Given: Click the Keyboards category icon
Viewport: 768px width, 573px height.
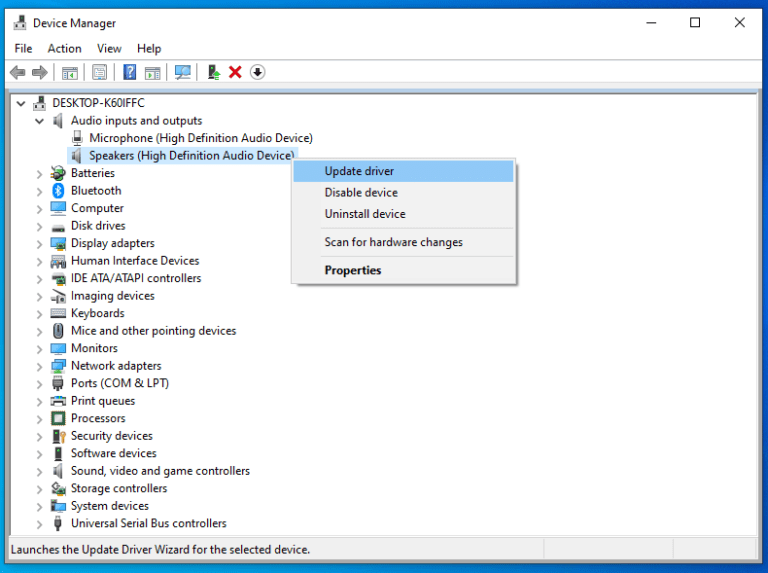Looking at the screenshot, I should [x=58, y=313].
